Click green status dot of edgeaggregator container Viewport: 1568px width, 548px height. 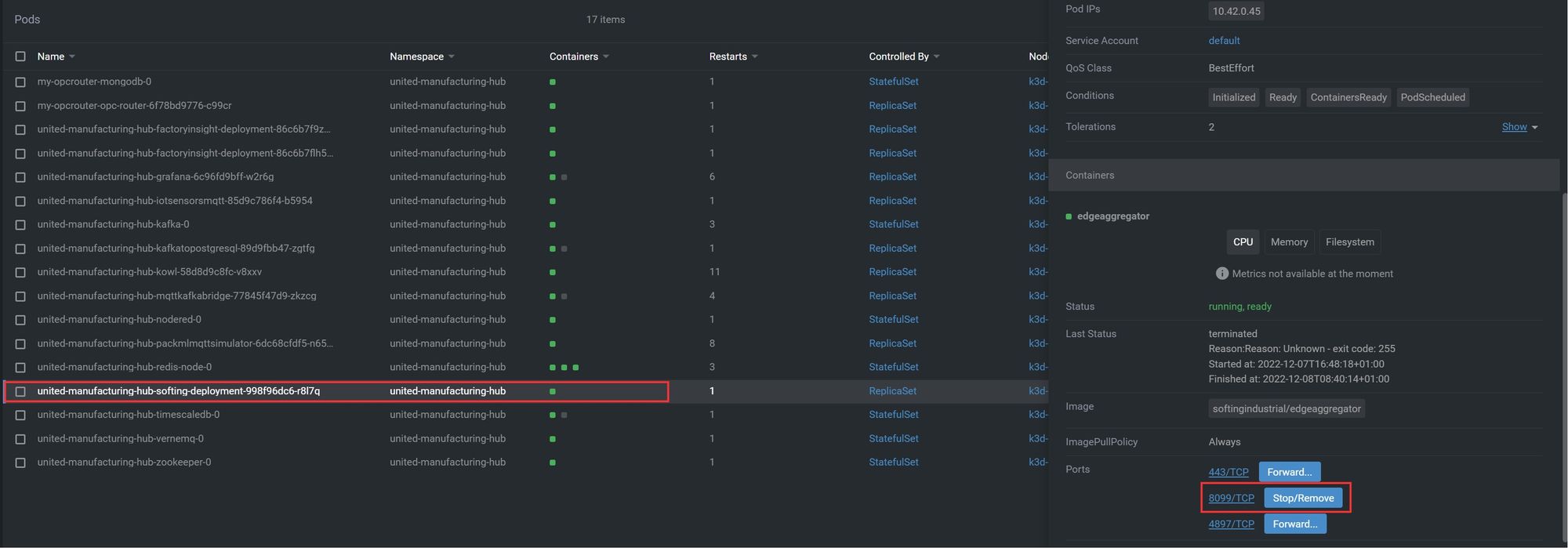1069,216
